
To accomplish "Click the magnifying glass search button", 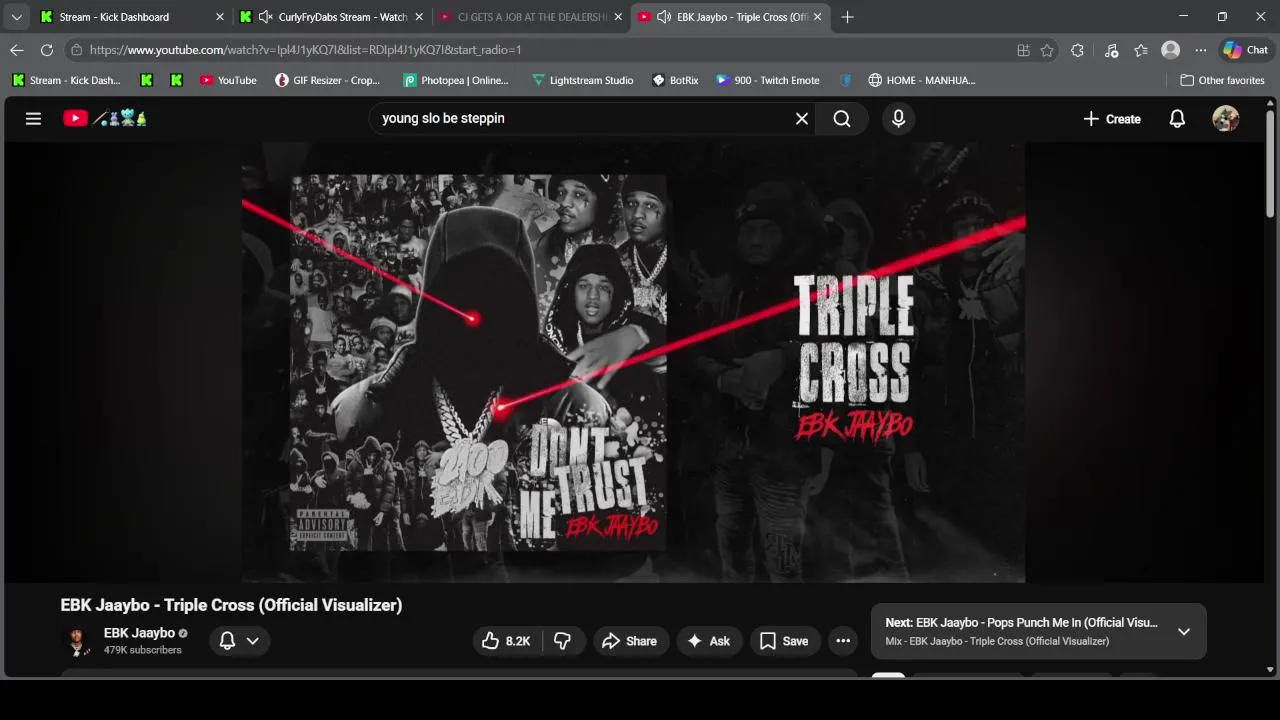I will coord(842,118).
